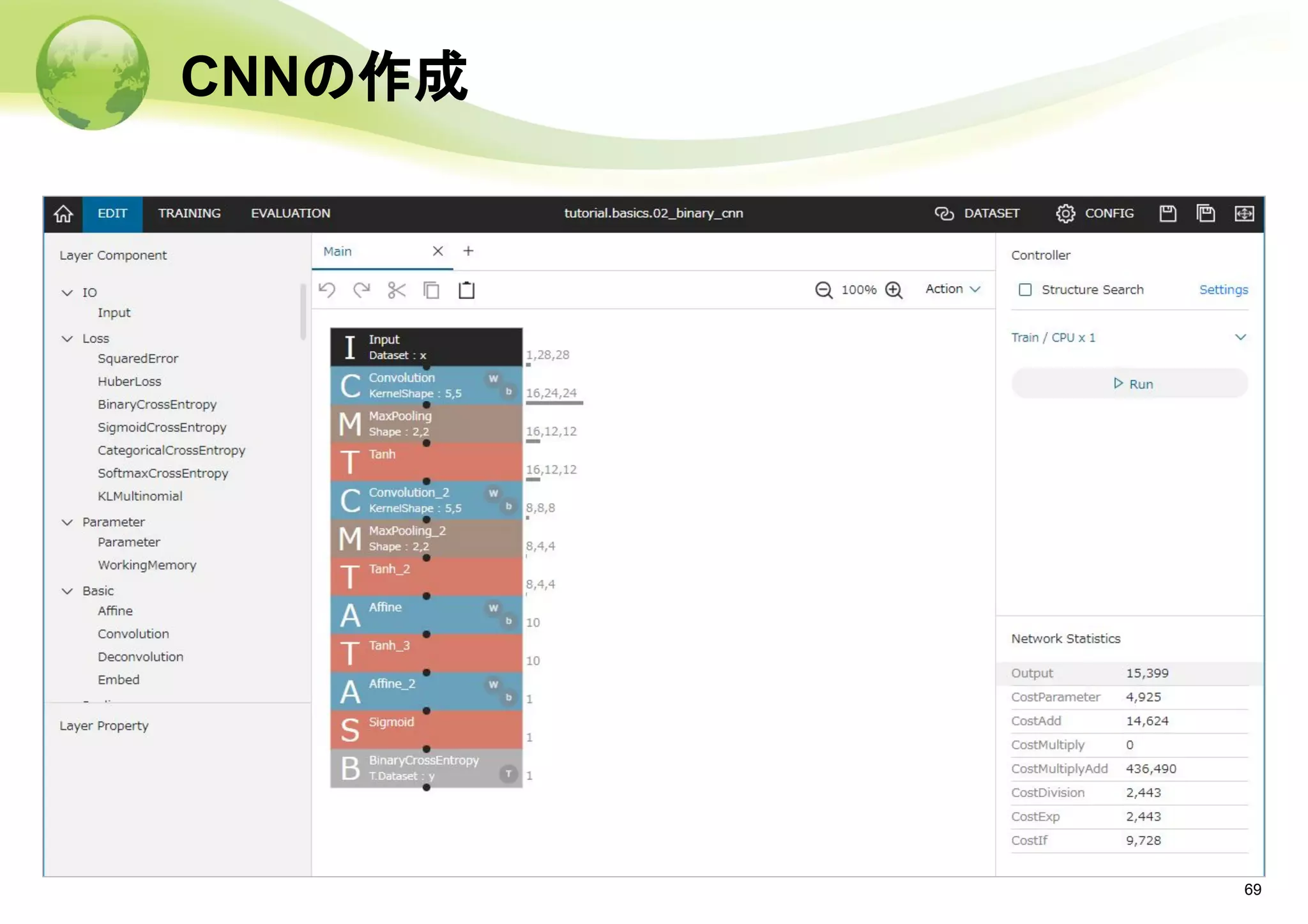The width and height of the screenshot is (1308, 924).
Task: Enable the Structure Search checkbox
Action: pos(1025,289)
